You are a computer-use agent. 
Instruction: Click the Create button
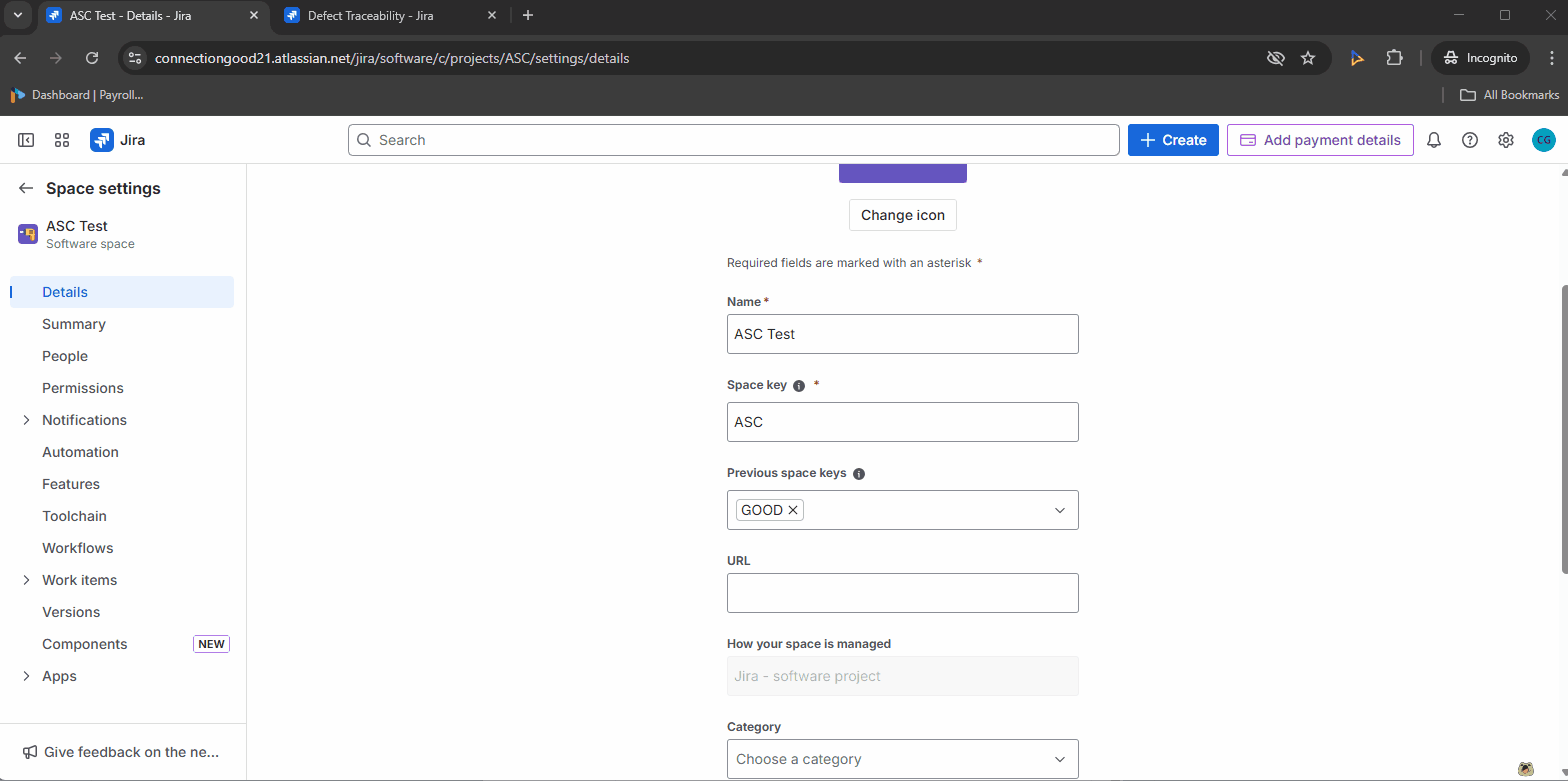pyautogui.click(x=1173, y=140)
